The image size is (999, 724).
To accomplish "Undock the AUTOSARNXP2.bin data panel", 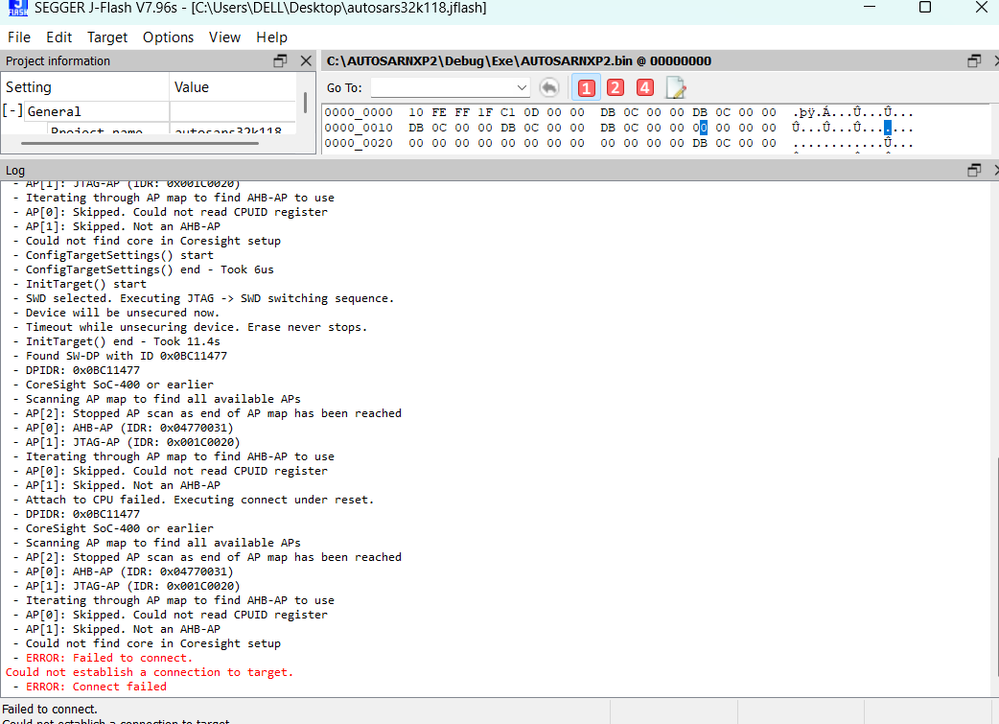I will point(974,61).
